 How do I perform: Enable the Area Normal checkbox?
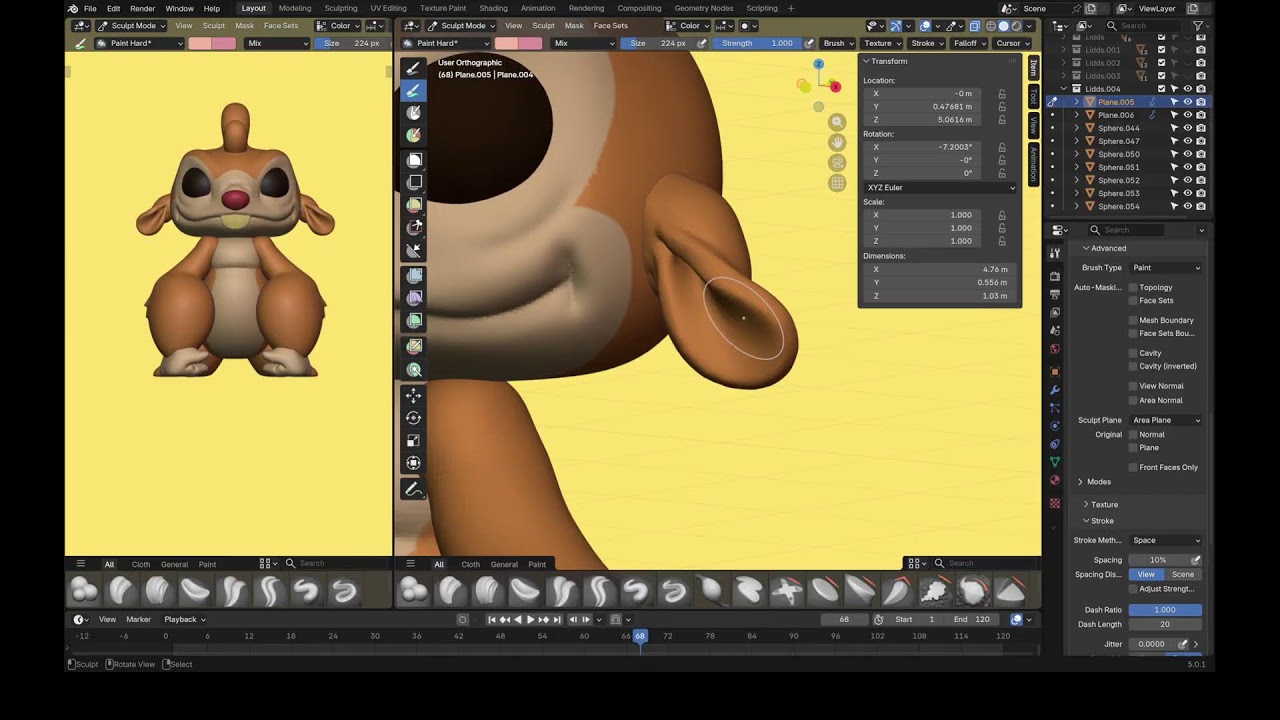tap(1133, 400)
